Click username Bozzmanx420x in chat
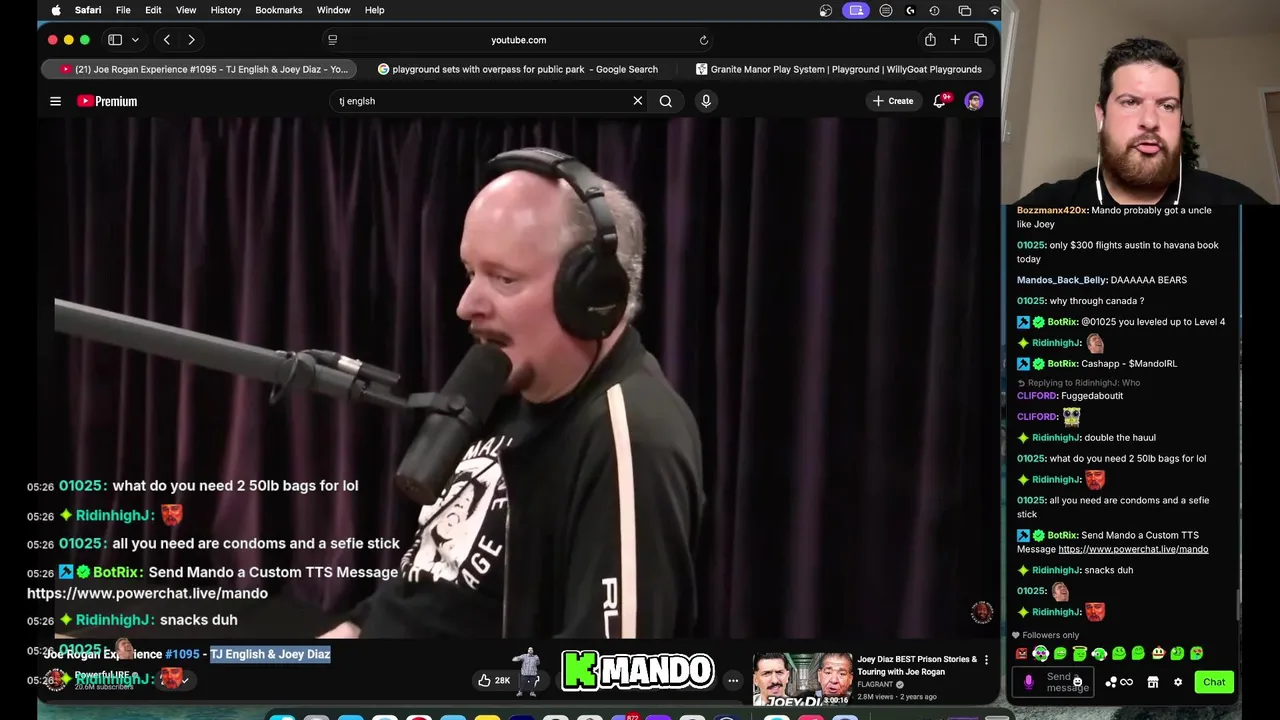The height and width of the screenshot is (720, 1280). click(x=1051, y=210)
